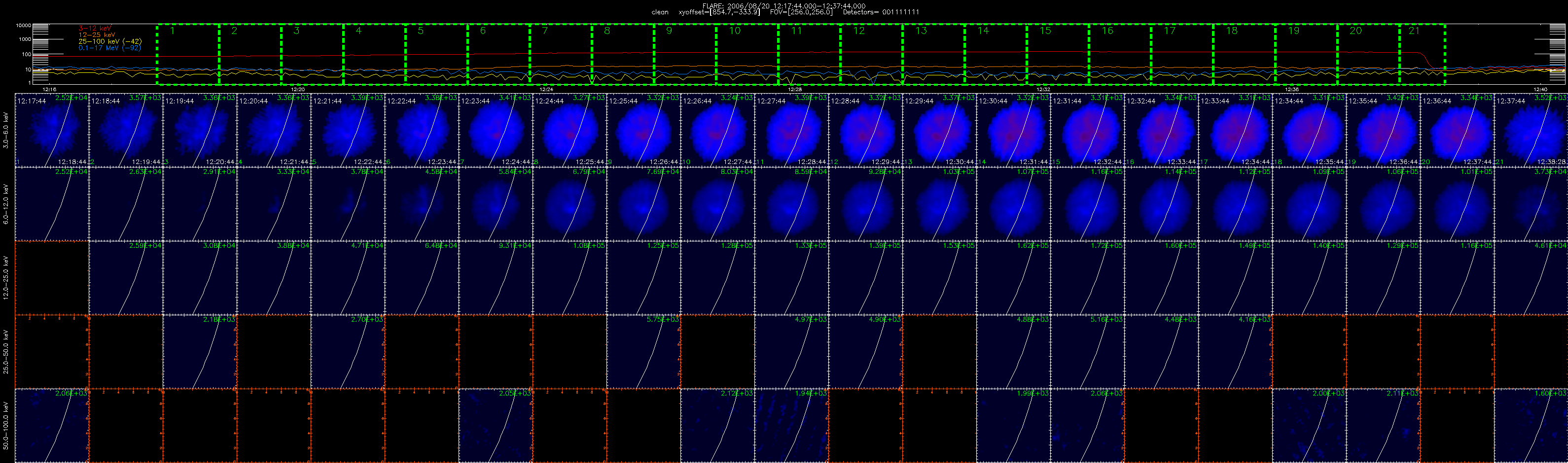This screenshot has width=1568, height=463.
Task: Click the '3-12 keV' legend label
Action: coord(95,29)
